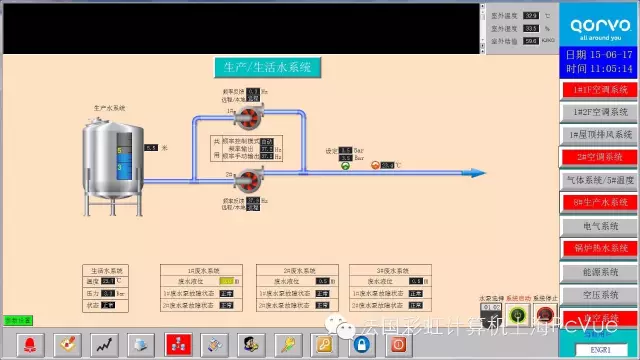This screenshot has height=360, width=640.
Task: Click the pressure setpoint Bar value field
Action: (345, 151)
